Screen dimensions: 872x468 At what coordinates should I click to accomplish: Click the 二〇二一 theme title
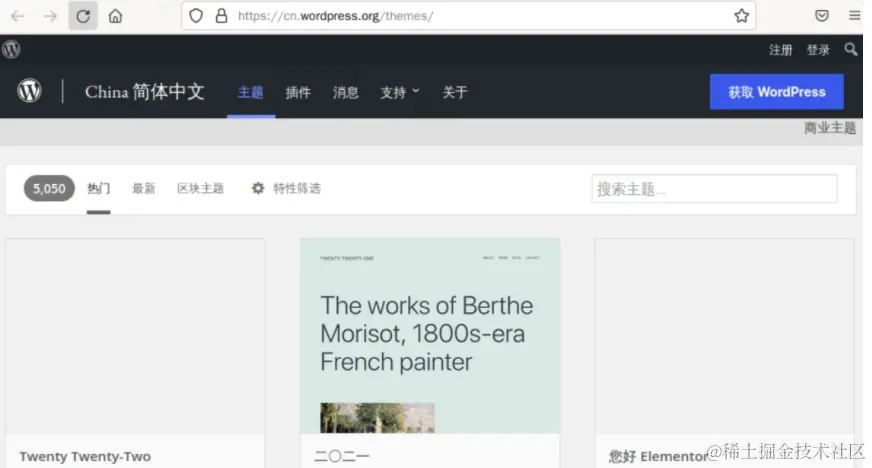click(x=341, y=456)
